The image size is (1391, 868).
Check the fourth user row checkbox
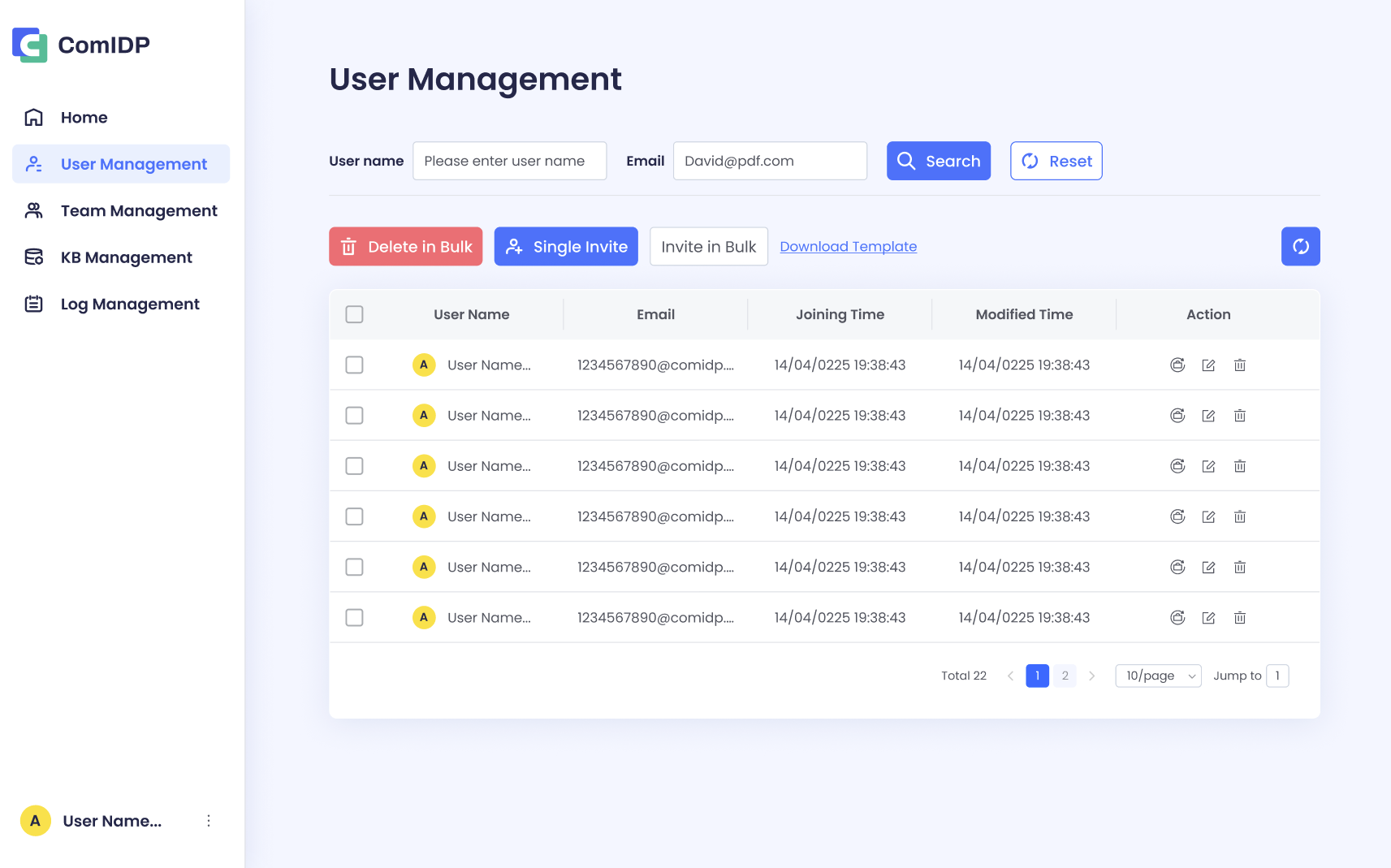(x=354, y=516)
